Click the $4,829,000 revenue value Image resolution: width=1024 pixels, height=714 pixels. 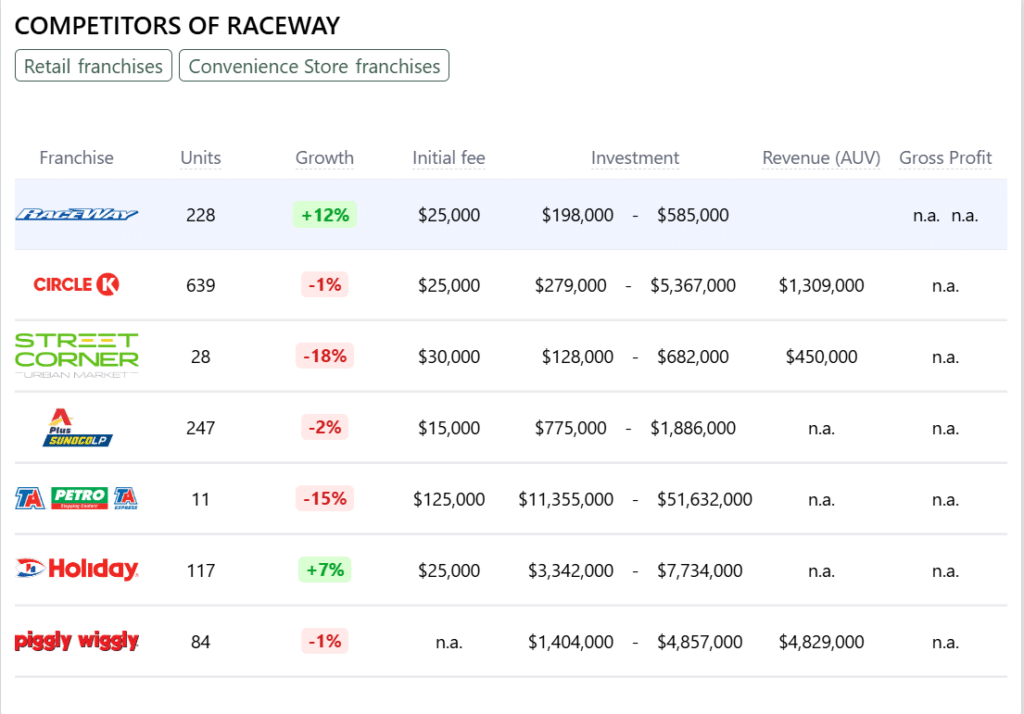tap(821, 642)
